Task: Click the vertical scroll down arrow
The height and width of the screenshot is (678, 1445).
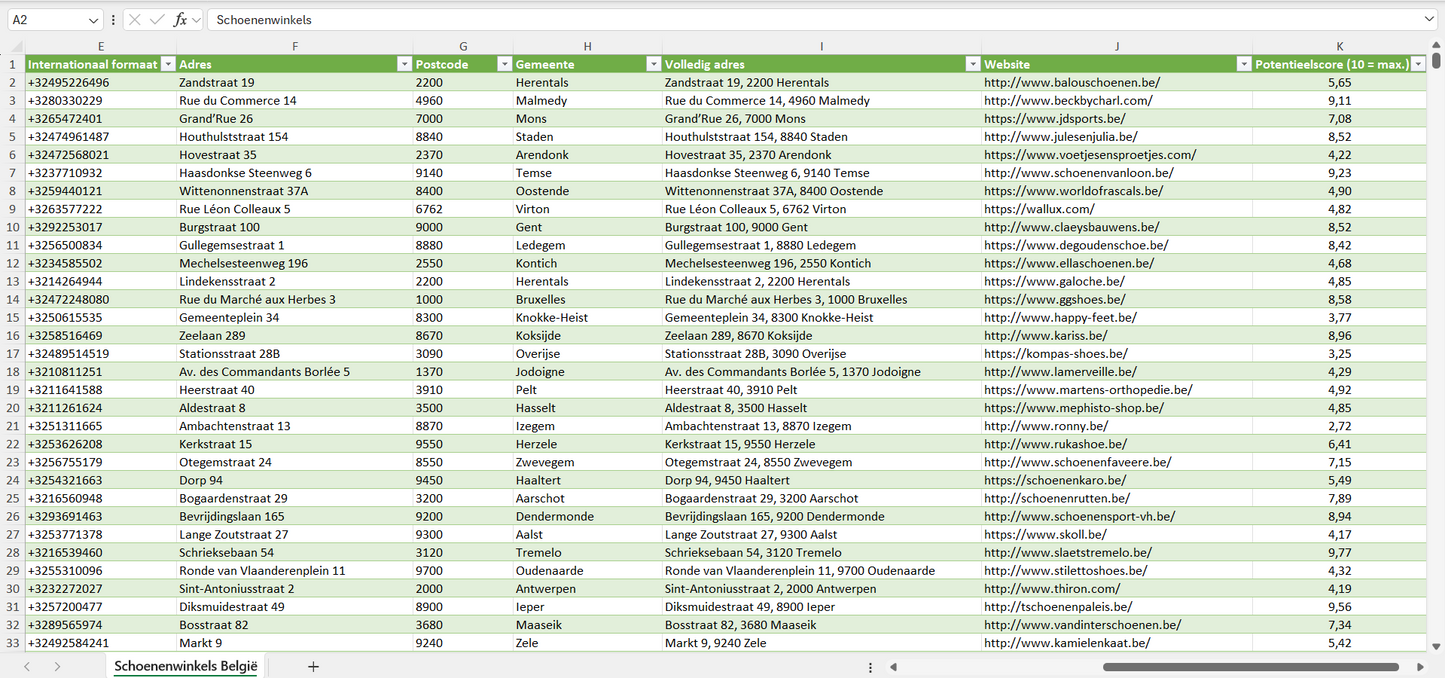Action: click(x=1437, y=647)
